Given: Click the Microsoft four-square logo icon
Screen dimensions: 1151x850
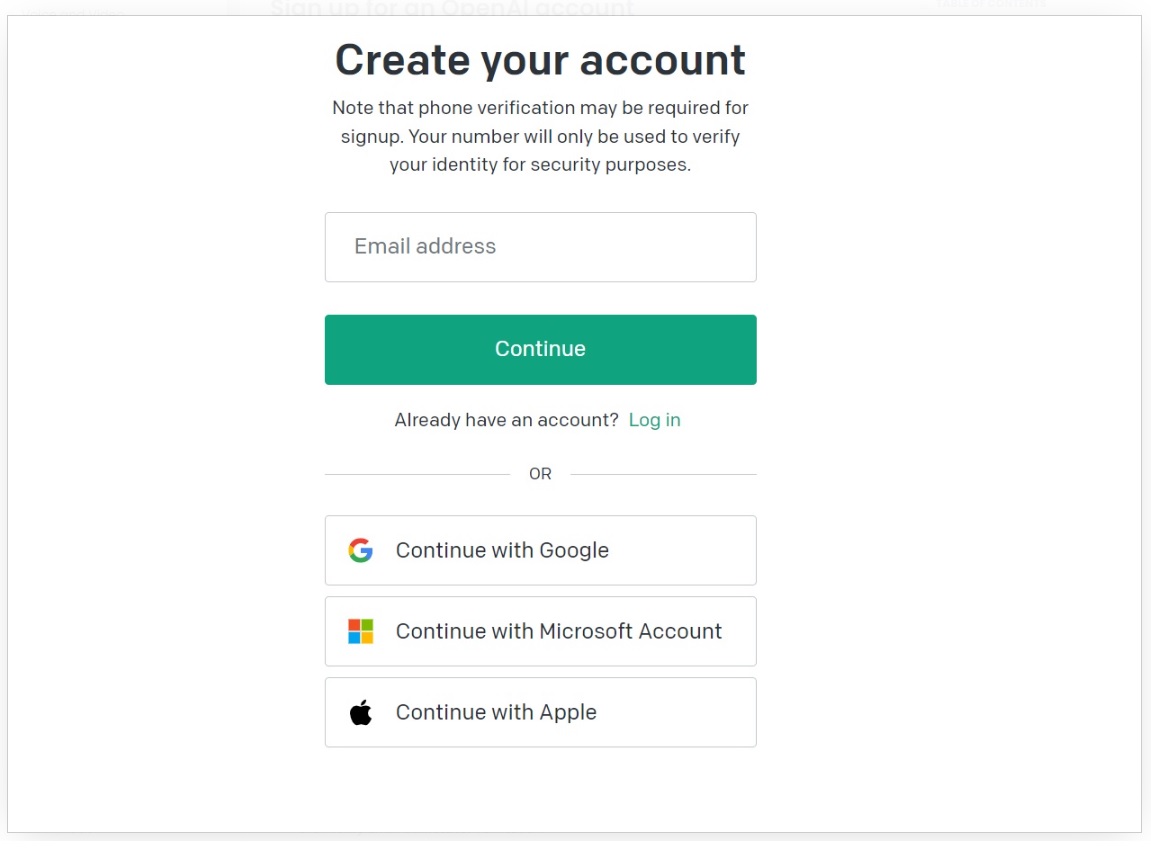Looking at the screenshot, I should 360,631.
